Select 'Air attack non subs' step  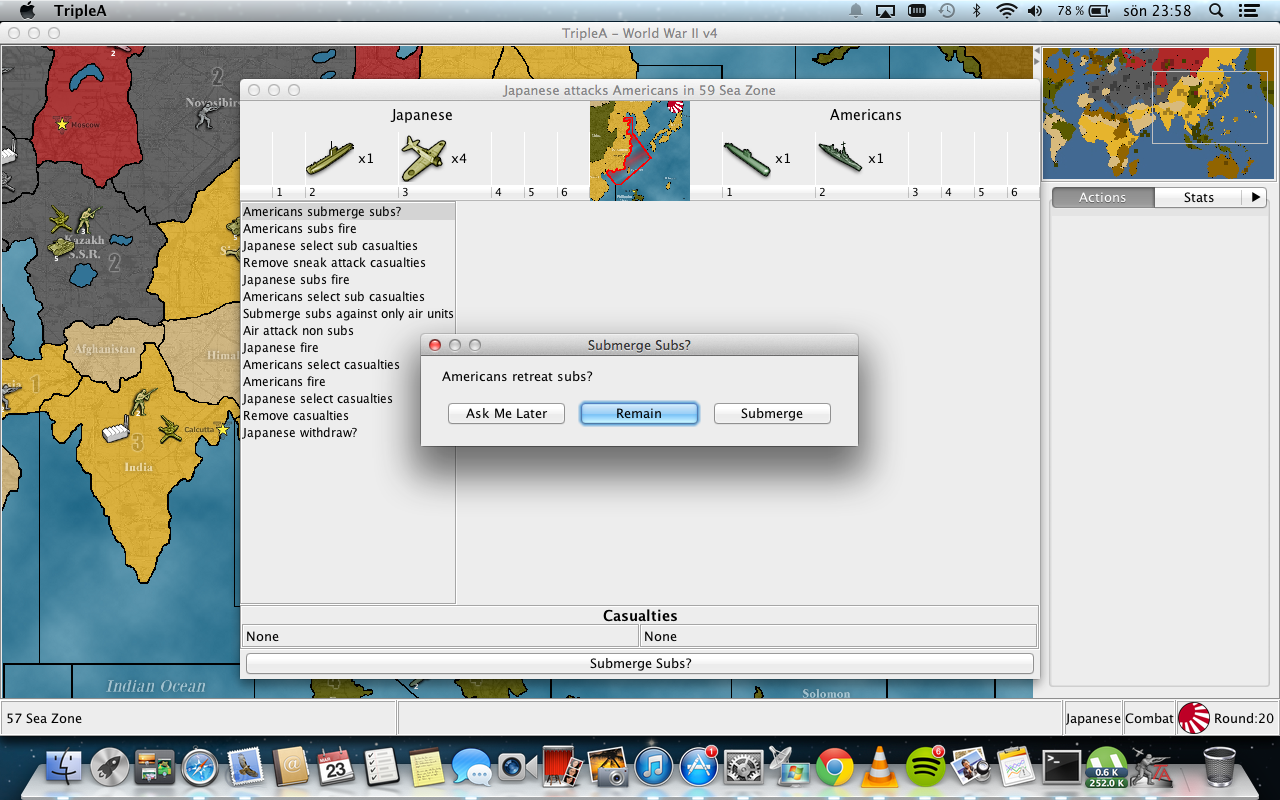click(348, 331)
